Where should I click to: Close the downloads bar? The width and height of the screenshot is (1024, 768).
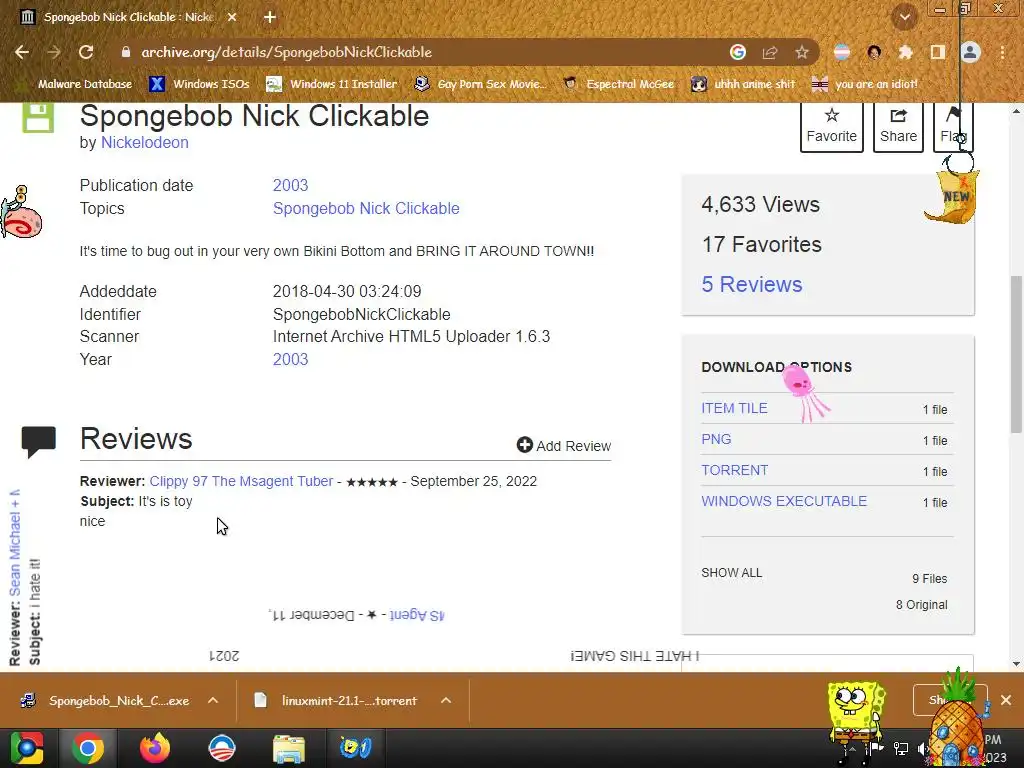[1006, 700]
